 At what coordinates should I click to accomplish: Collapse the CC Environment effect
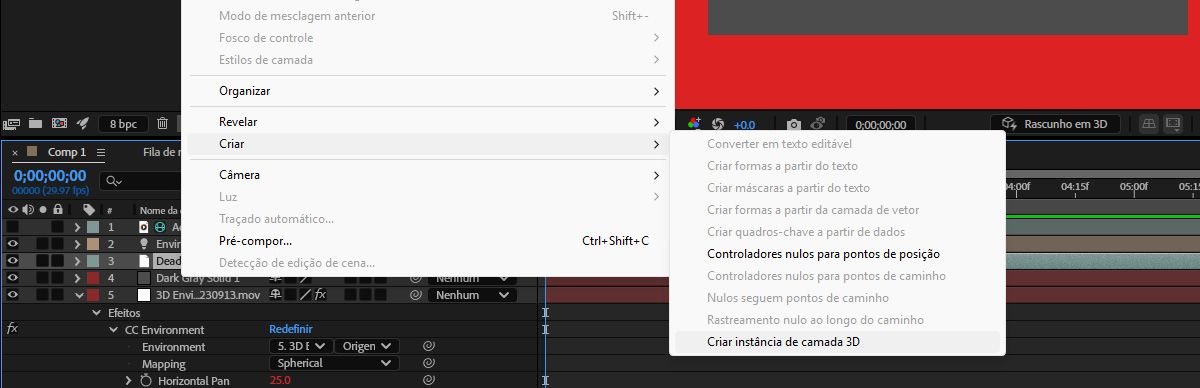pyautogui.click(x=113, y=329)
